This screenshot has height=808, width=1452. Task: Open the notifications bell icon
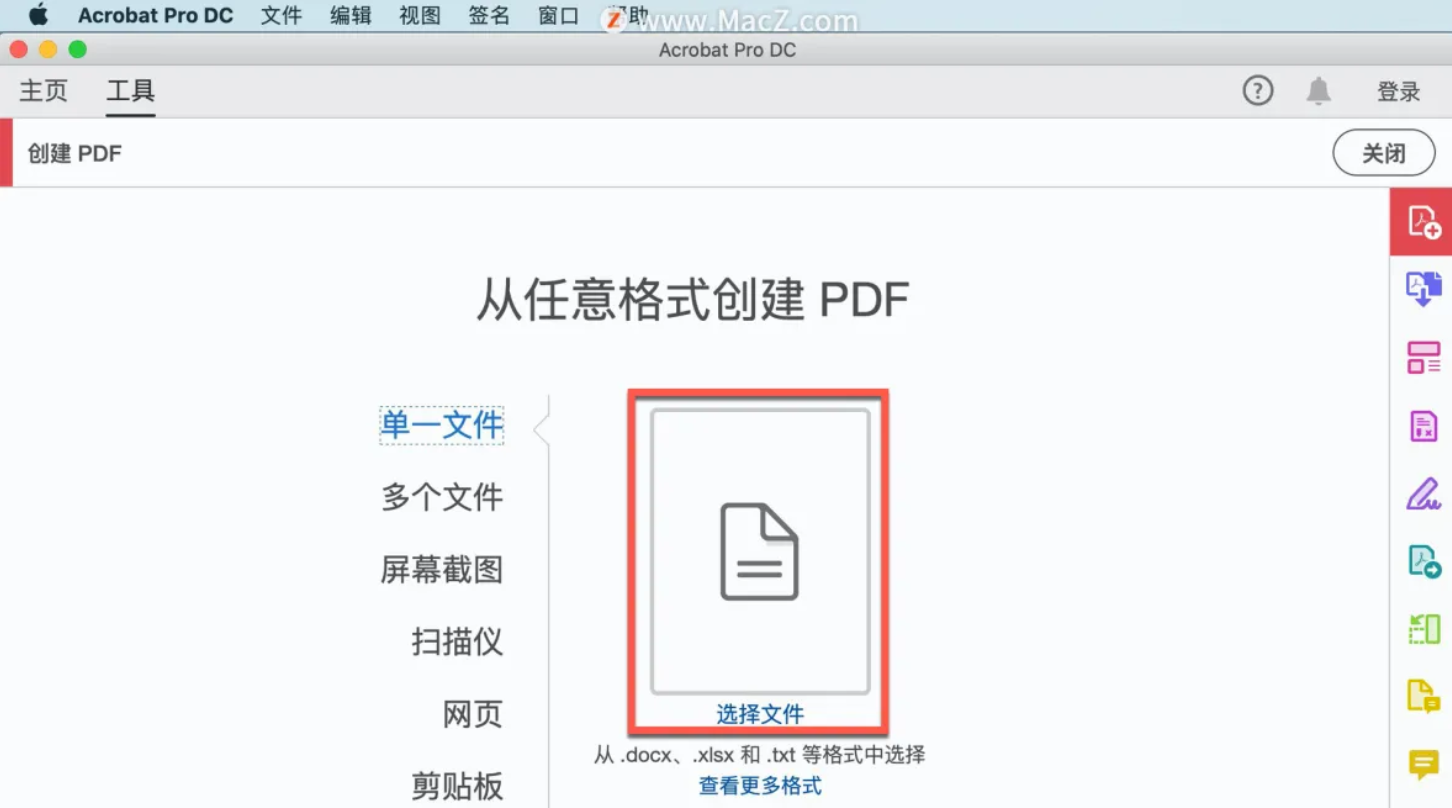(1319, 91)
